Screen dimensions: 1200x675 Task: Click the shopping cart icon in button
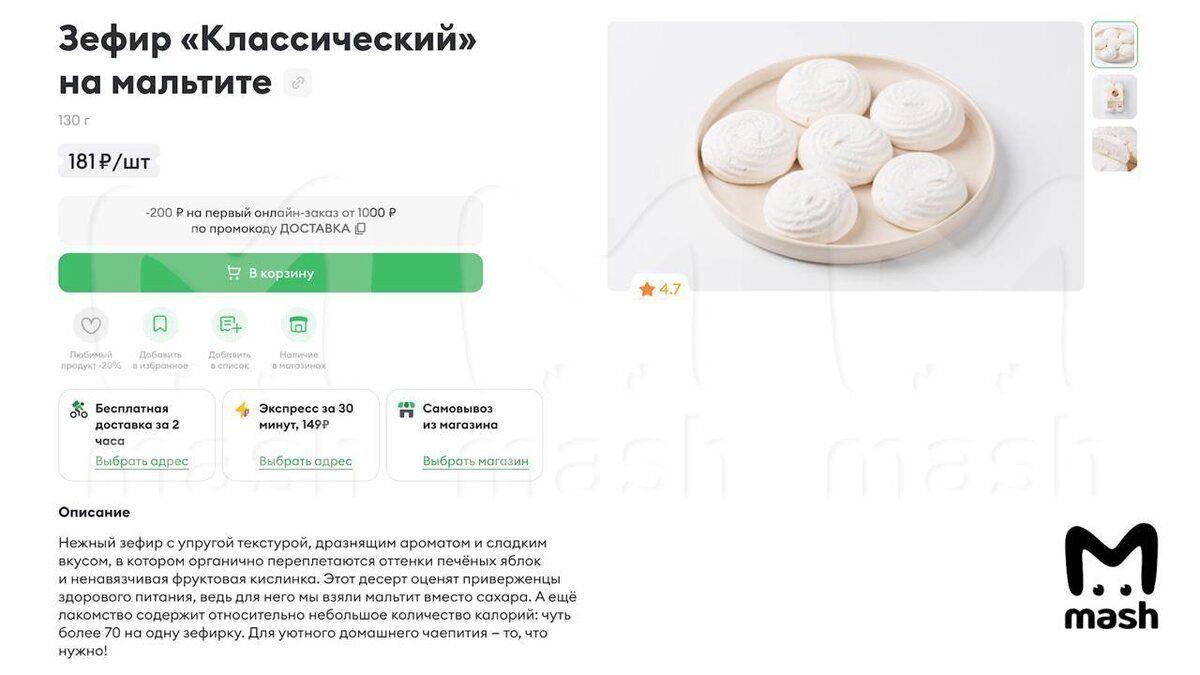pyautogui.click(x=233, y=273)
